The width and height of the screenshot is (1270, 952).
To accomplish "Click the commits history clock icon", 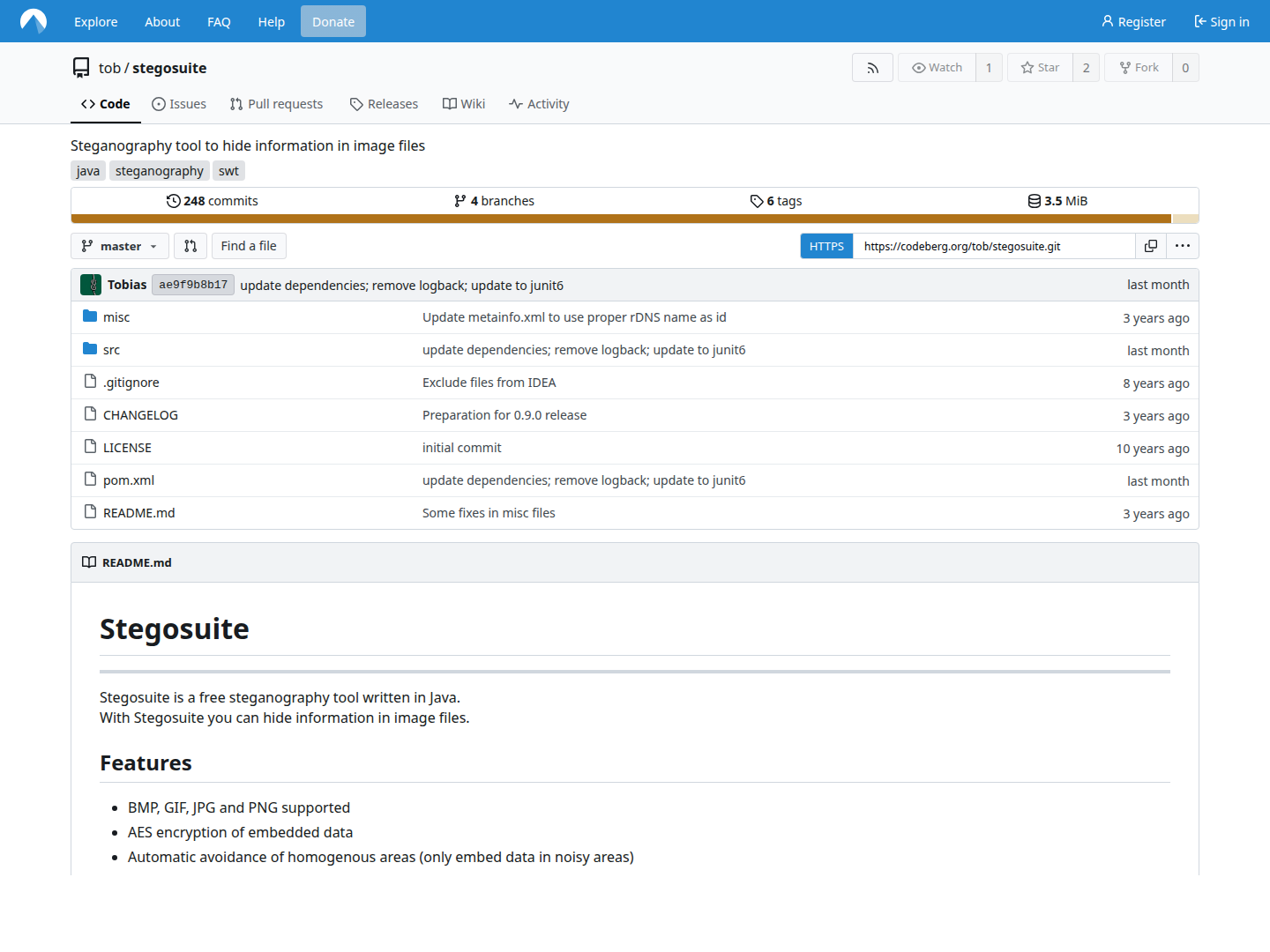I will tap(174, 201).
